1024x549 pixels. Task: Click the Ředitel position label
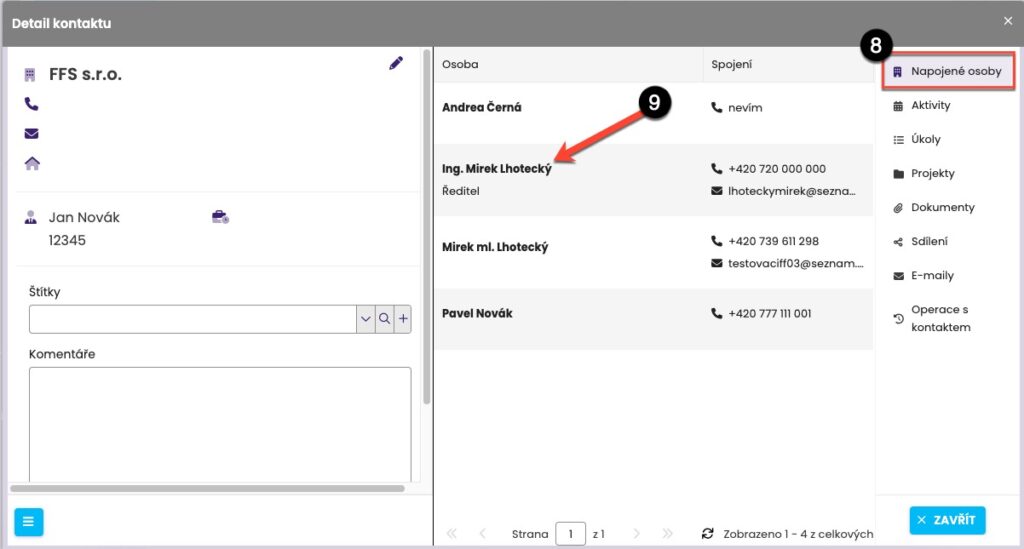(460, 191)
